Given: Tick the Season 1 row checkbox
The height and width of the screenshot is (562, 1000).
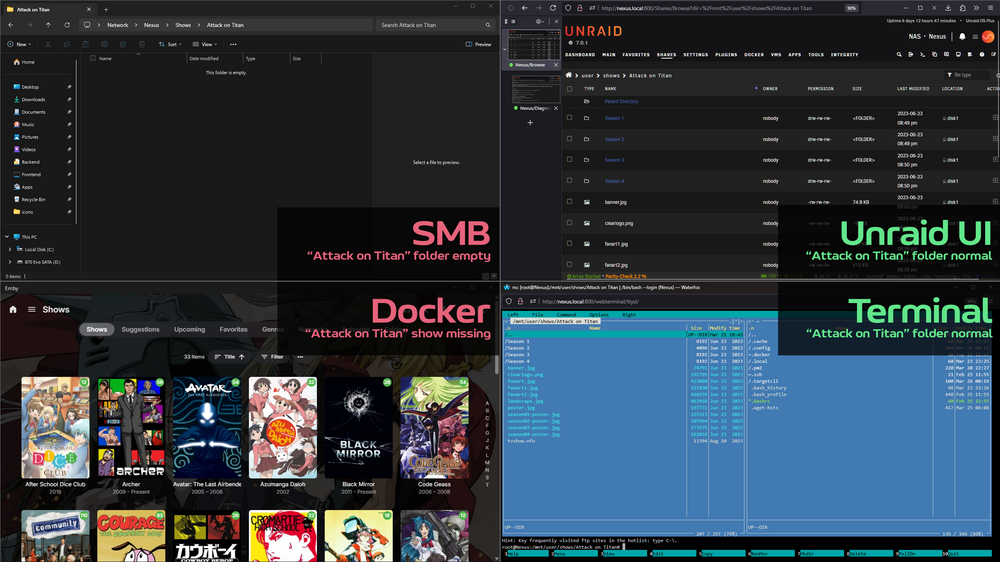Looking at the screenshot, I should [x=570, y=118].
